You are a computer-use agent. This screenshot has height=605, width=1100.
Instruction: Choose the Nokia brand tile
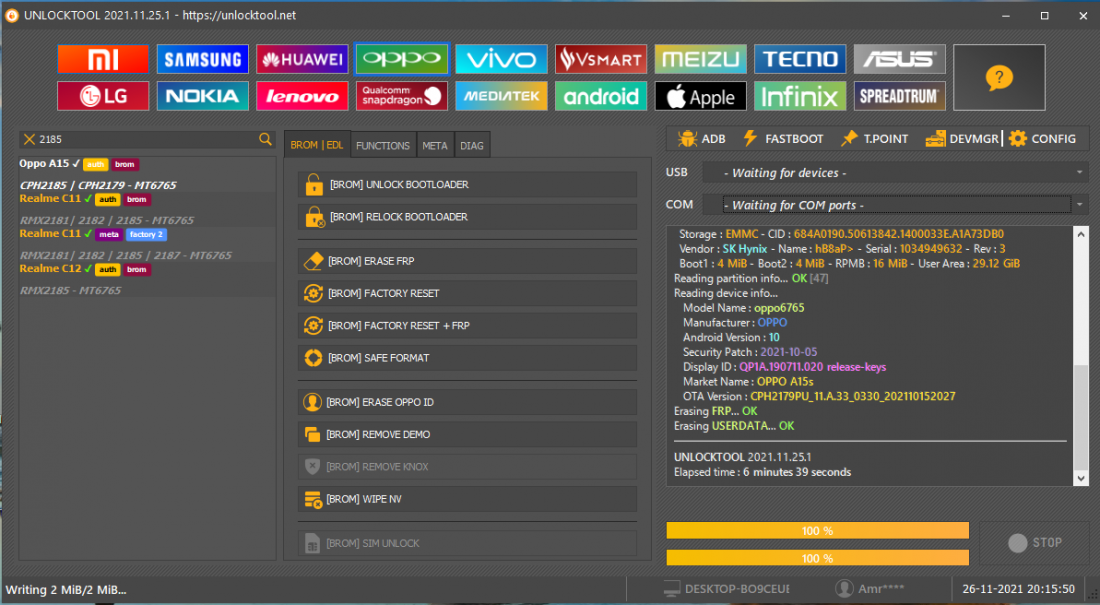click(x=203, y=96)
